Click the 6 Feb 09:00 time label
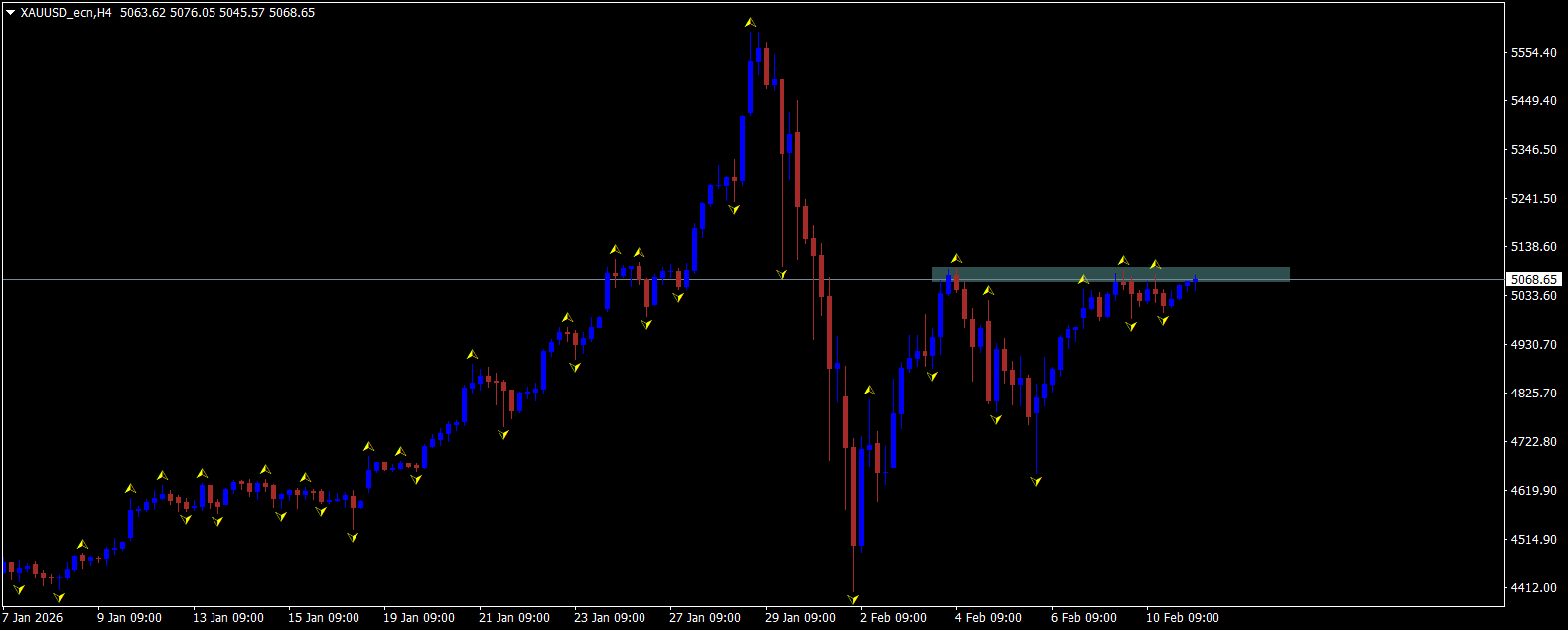1568x630 pixels. [1083, 618]
